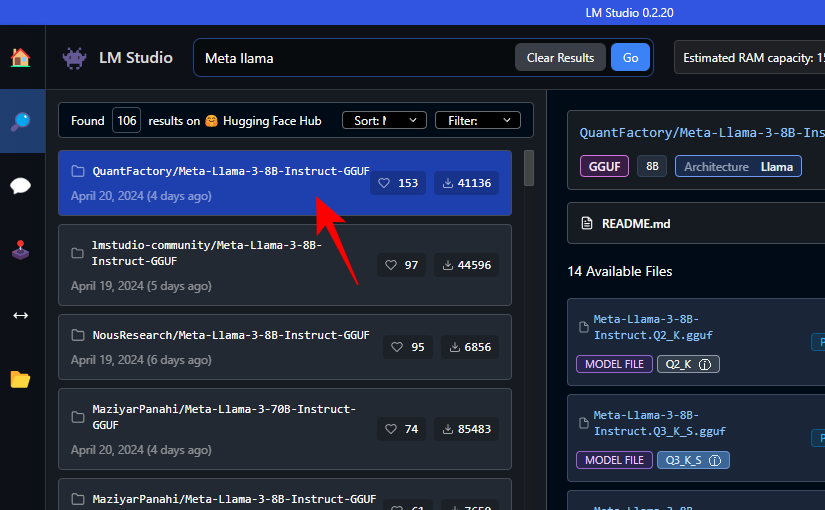Click file icon beside Instruct.Q3_K_S.gguf

583,423
